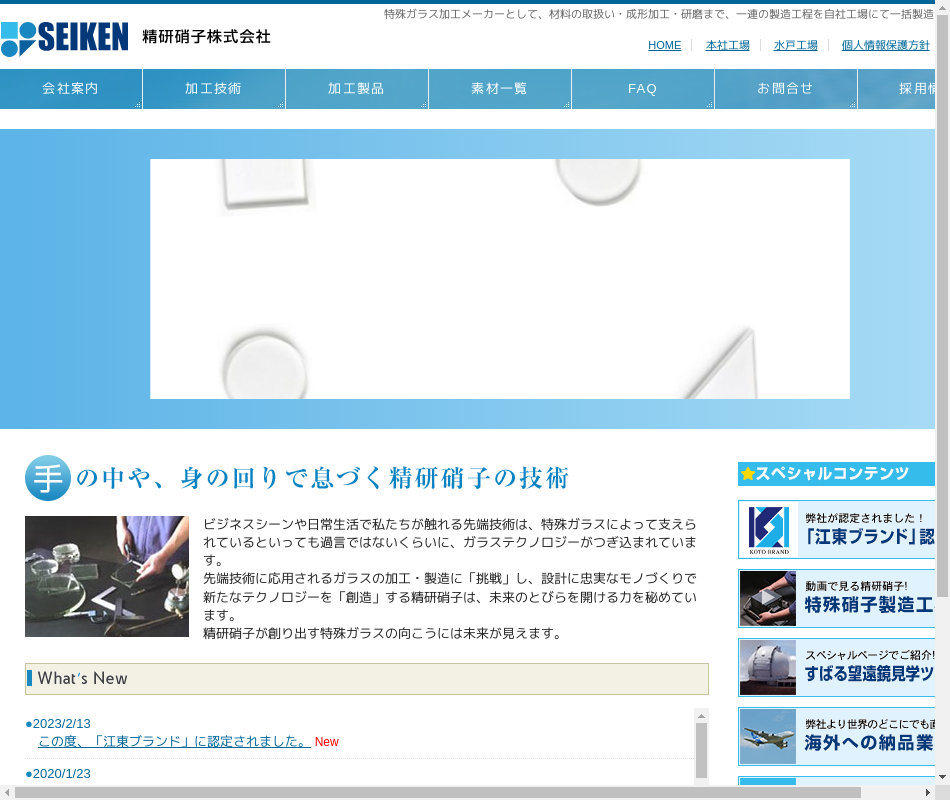Open the すばる望遠鏡見学 banner
950x800 pixels.
[838, 668]
